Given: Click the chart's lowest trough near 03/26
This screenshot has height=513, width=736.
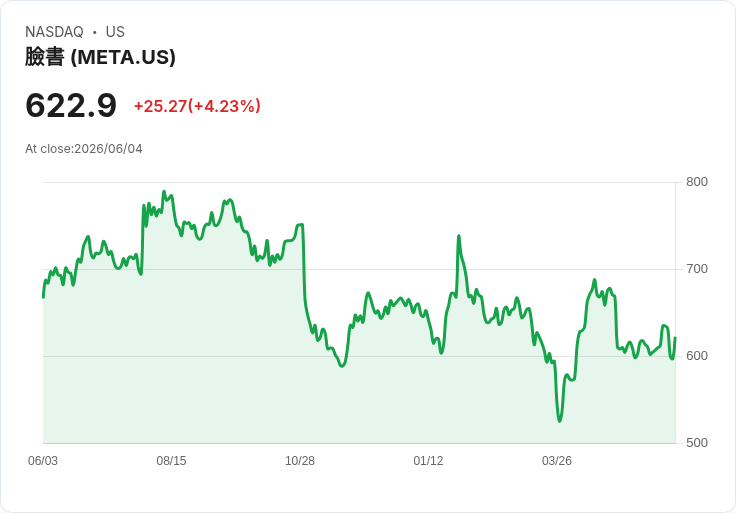Looking at the screenshot, I should 560,421.
